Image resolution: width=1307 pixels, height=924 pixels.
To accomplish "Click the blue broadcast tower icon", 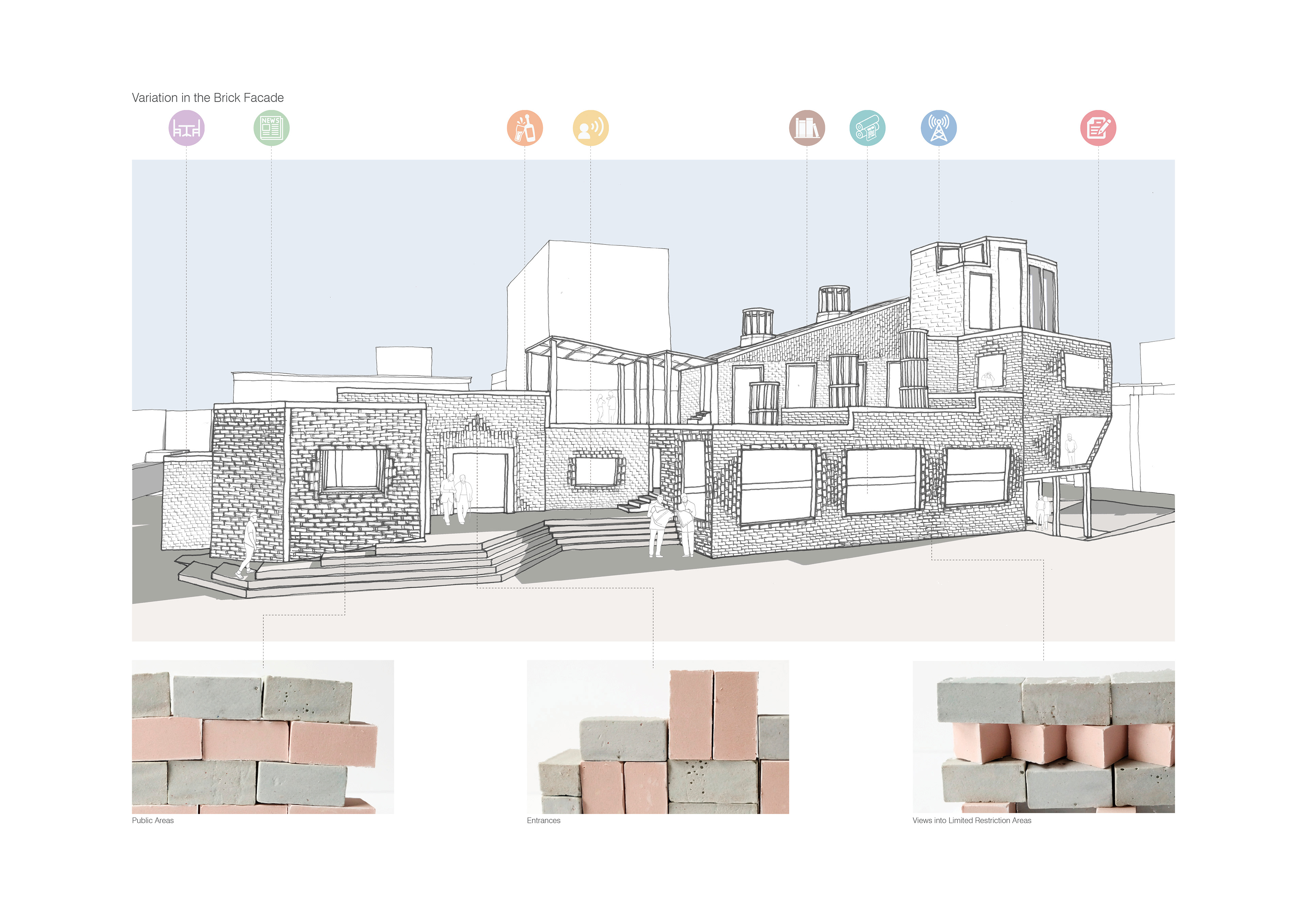I will [x=939, y=128].
